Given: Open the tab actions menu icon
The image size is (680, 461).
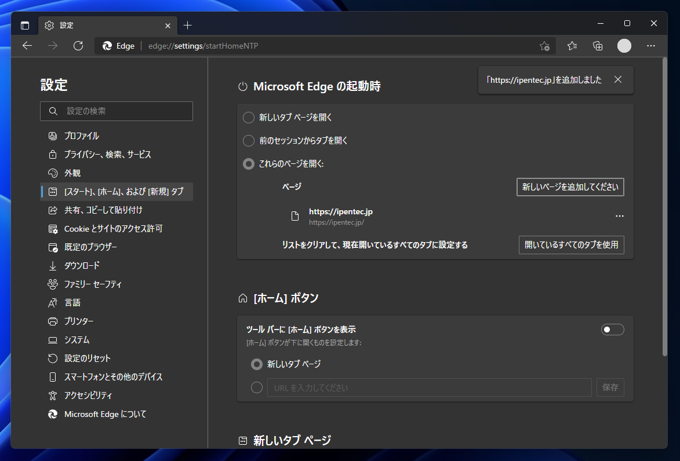Looking at the screenshot, I should [x=25, y=26].
